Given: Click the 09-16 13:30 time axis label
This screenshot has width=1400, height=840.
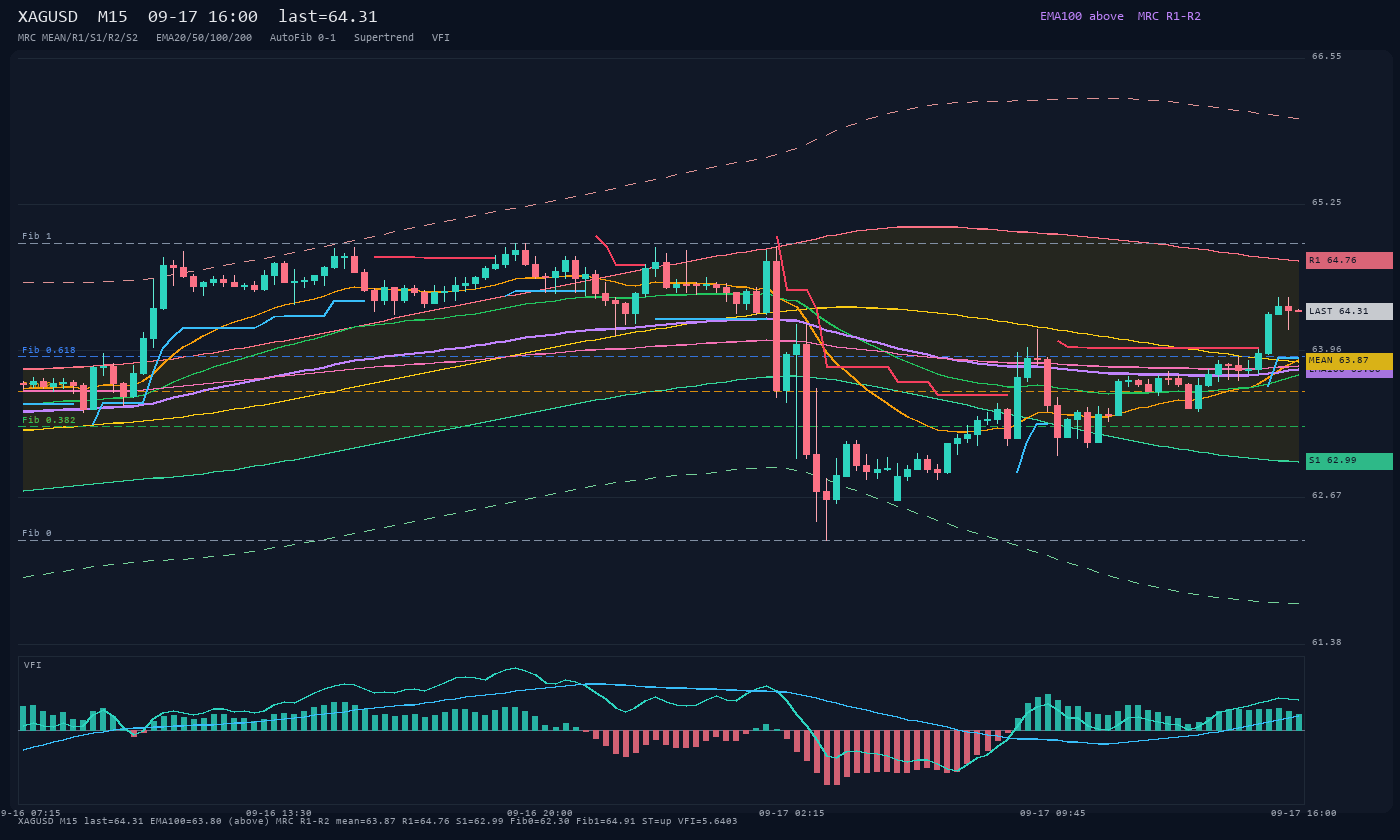Looking at the screenshot, I should 279,813.
